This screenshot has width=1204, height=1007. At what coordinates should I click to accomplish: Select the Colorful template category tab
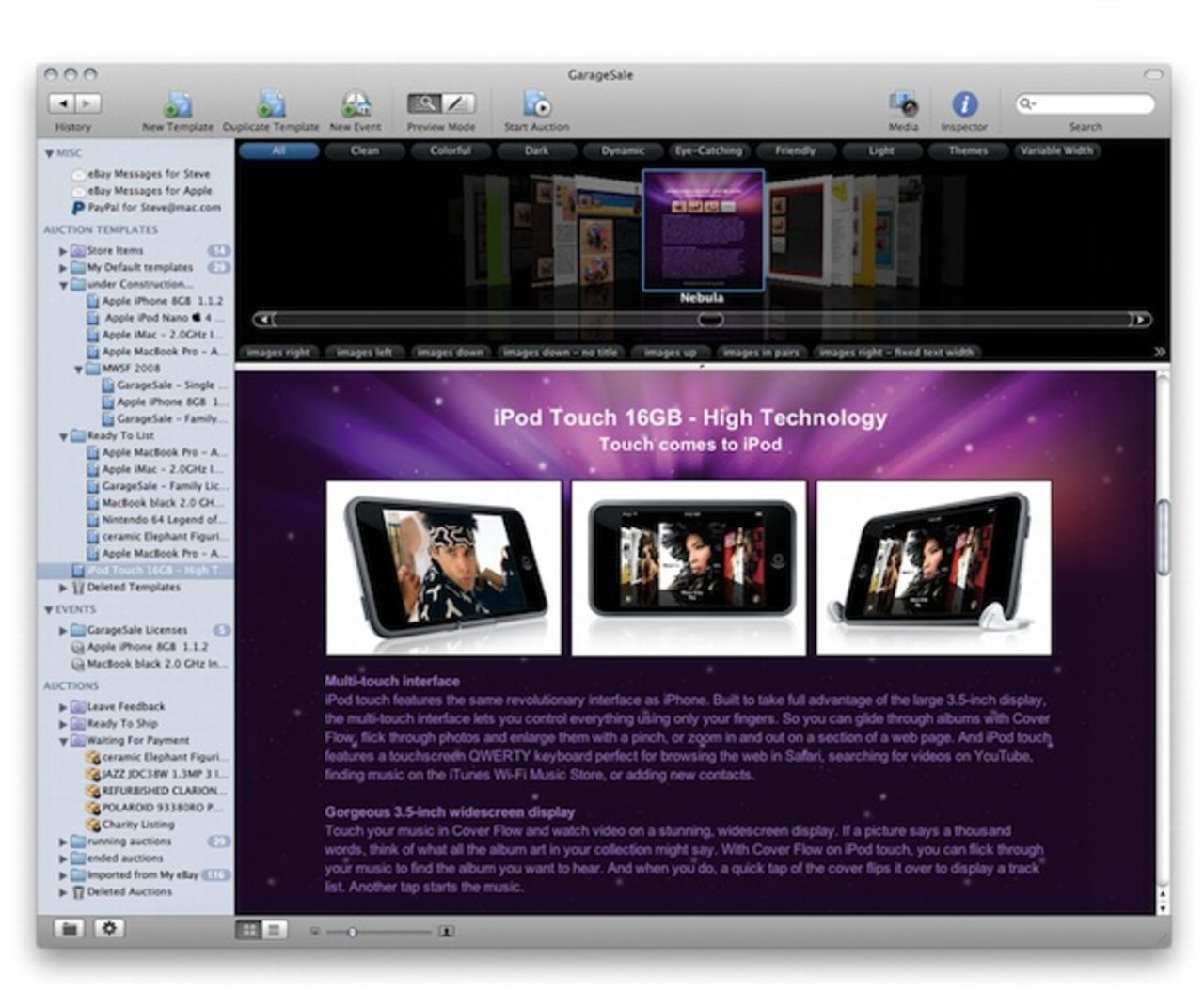click(x=451, y=150)
